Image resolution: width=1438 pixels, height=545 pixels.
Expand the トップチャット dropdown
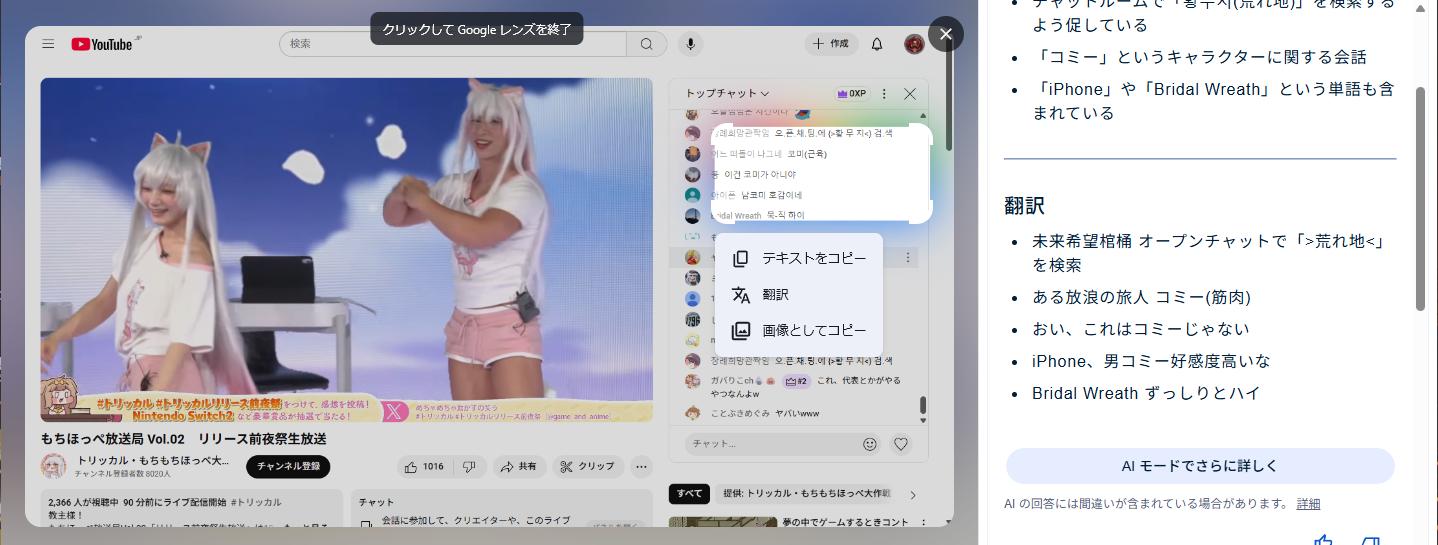[x=727, y=94]
